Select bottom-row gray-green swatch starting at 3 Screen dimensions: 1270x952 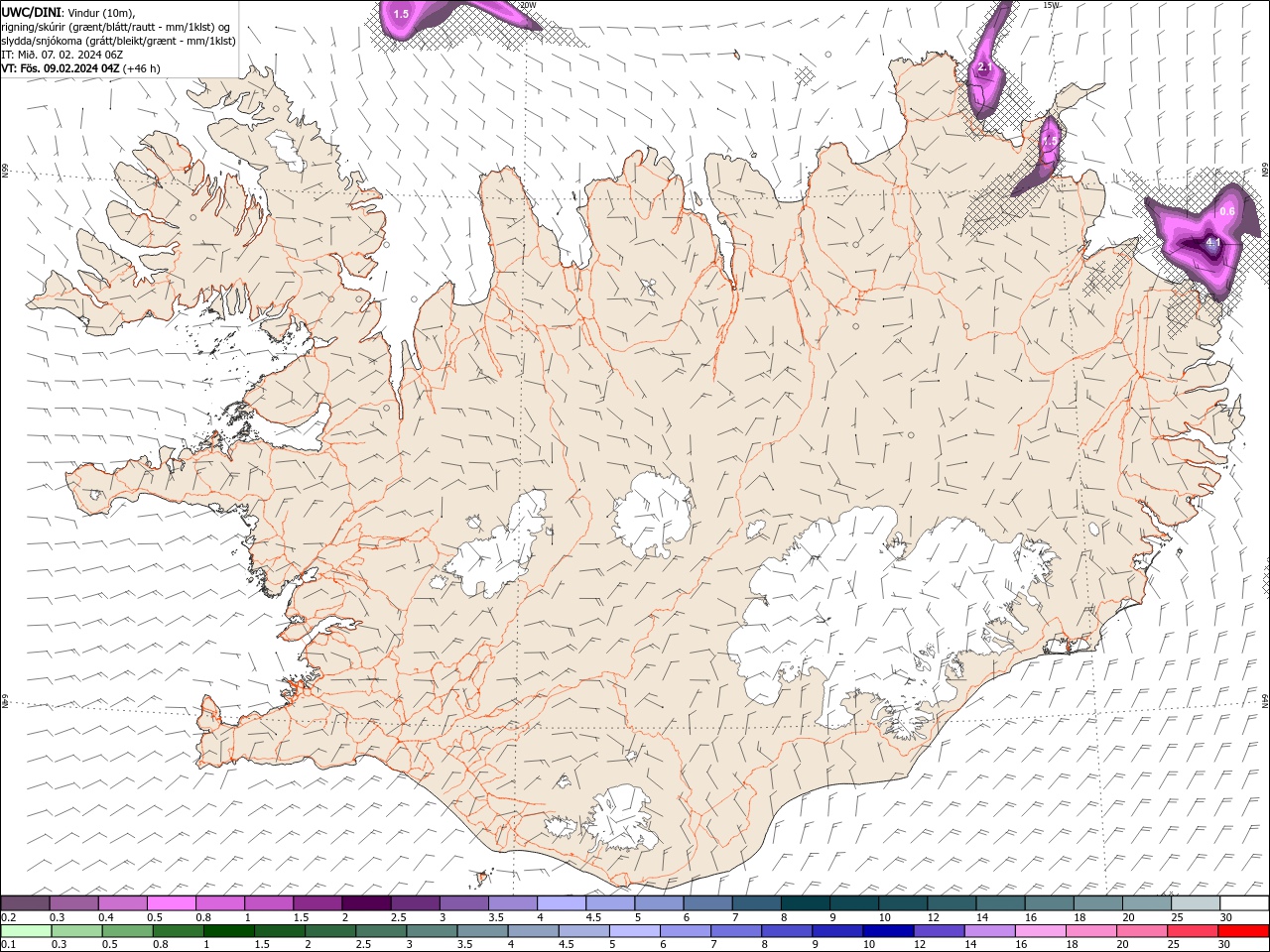[x=432, y=931]
